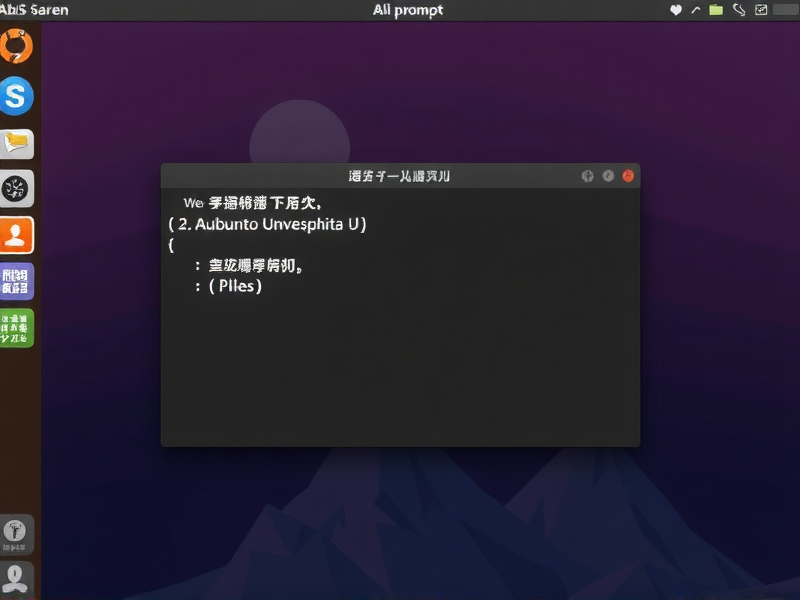Toggle the camera status icon in system tray

pos(761,9)
